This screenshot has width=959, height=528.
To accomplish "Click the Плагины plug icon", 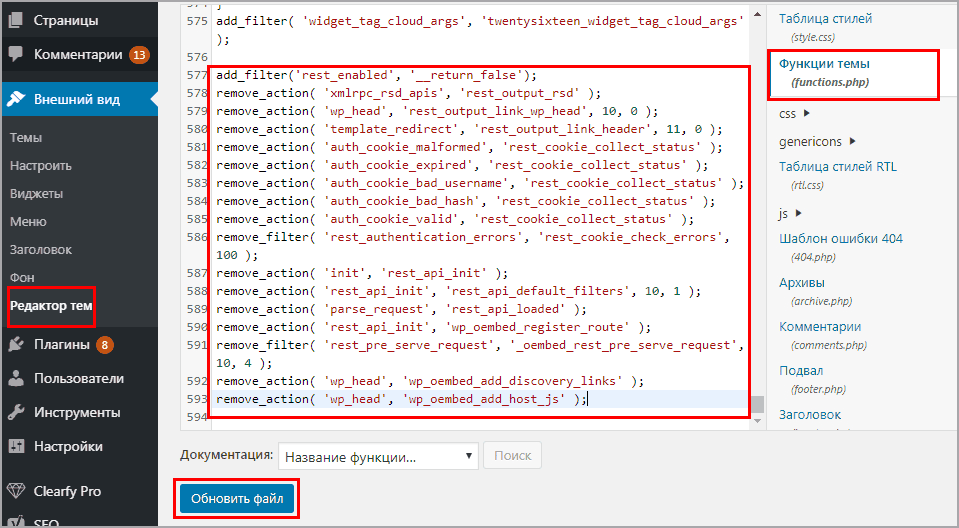I will click(x=16, y=344).
